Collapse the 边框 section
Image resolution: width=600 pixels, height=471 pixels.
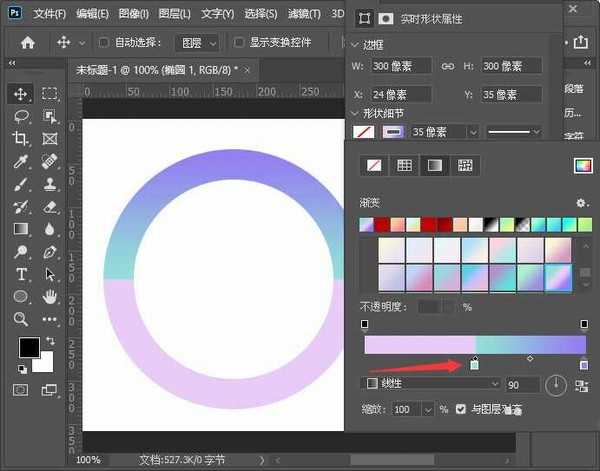[356, 46]
